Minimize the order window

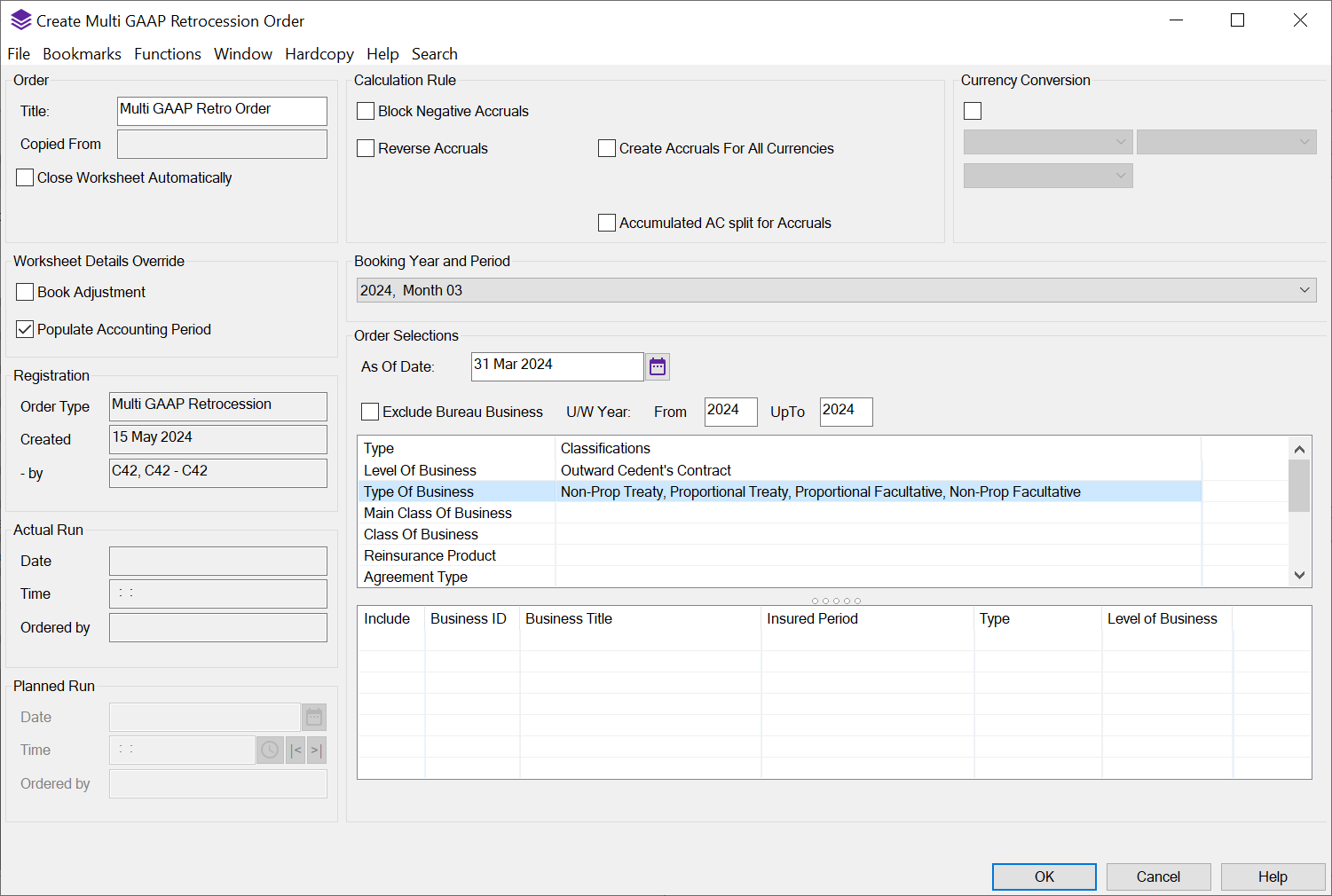pos(1176,20)
